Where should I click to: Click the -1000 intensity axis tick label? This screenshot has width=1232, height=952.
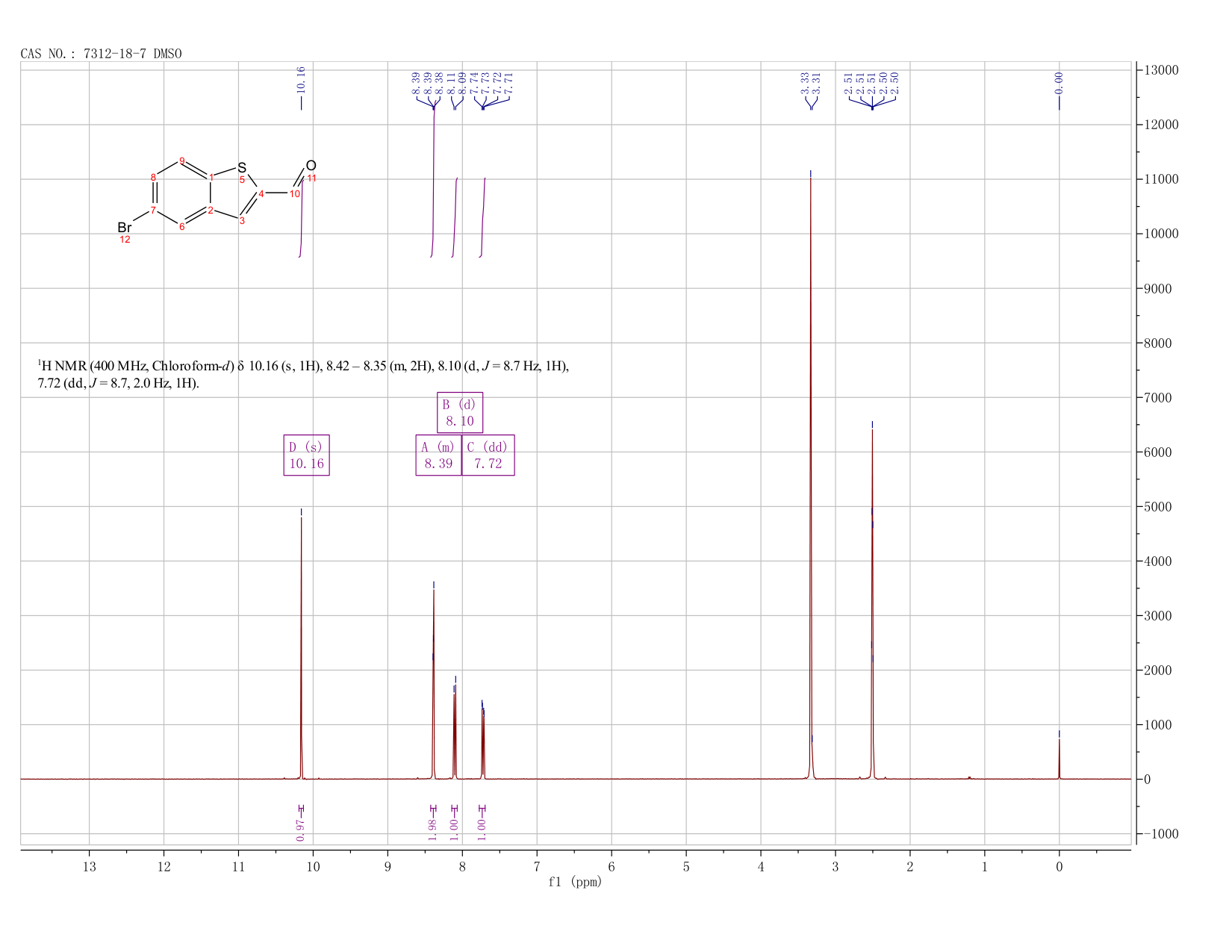1160,834
